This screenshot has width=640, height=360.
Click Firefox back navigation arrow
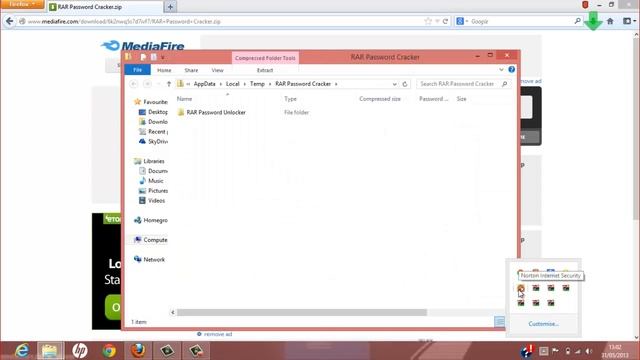(9, 21)
